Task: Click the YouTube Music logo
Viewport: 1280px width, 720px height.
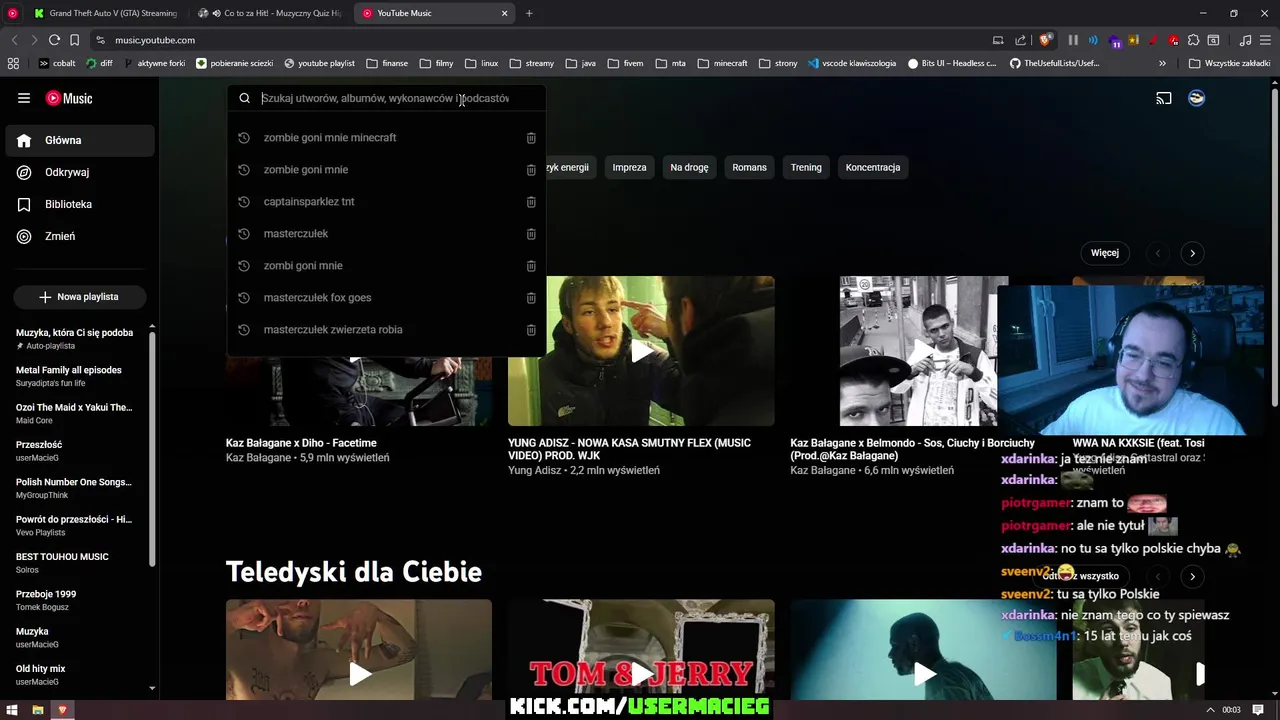Action: [69, 98]
